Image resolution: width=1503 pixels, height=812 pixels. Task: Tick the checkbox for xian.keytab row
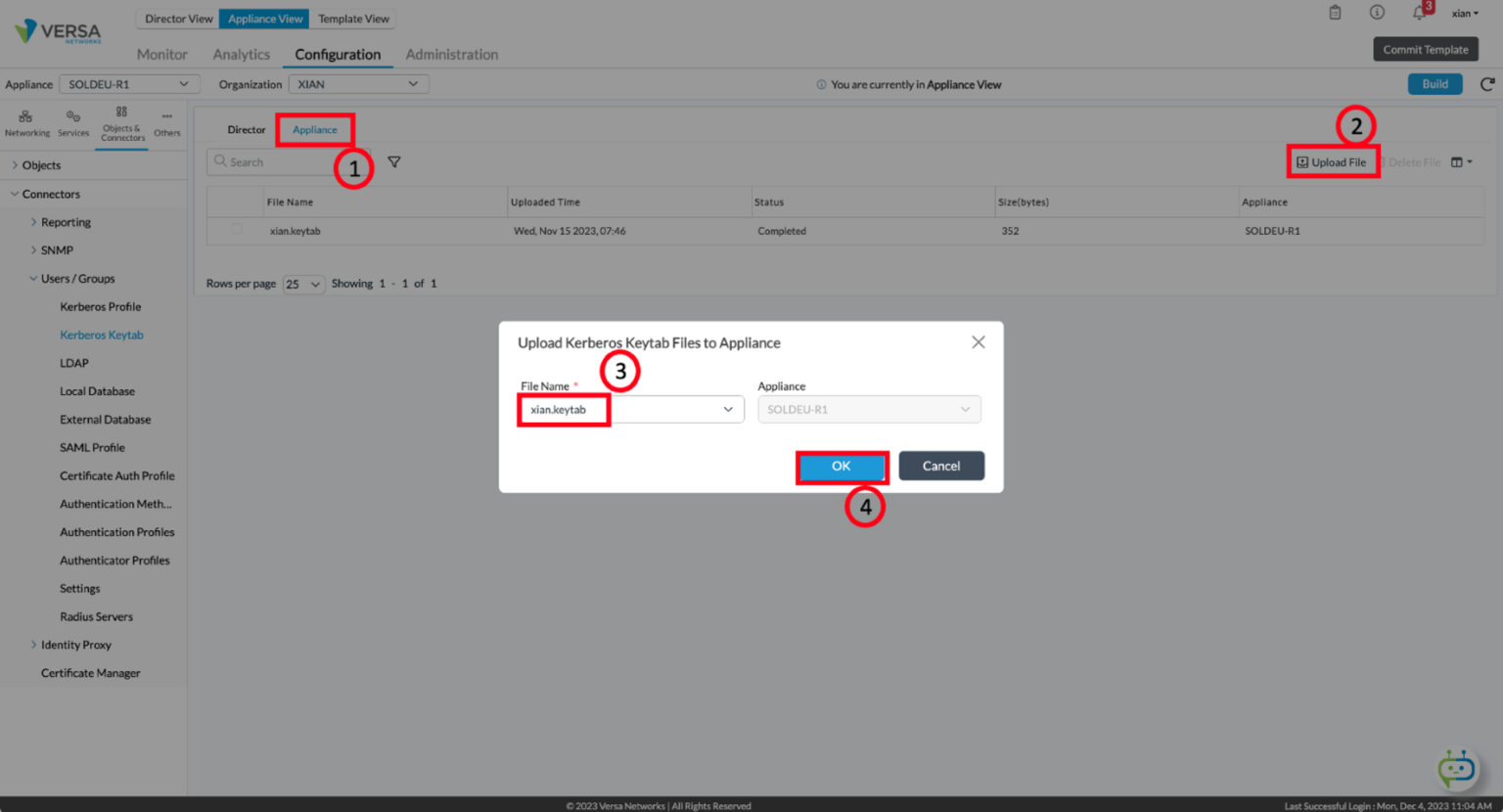click(x=236, y=230)
